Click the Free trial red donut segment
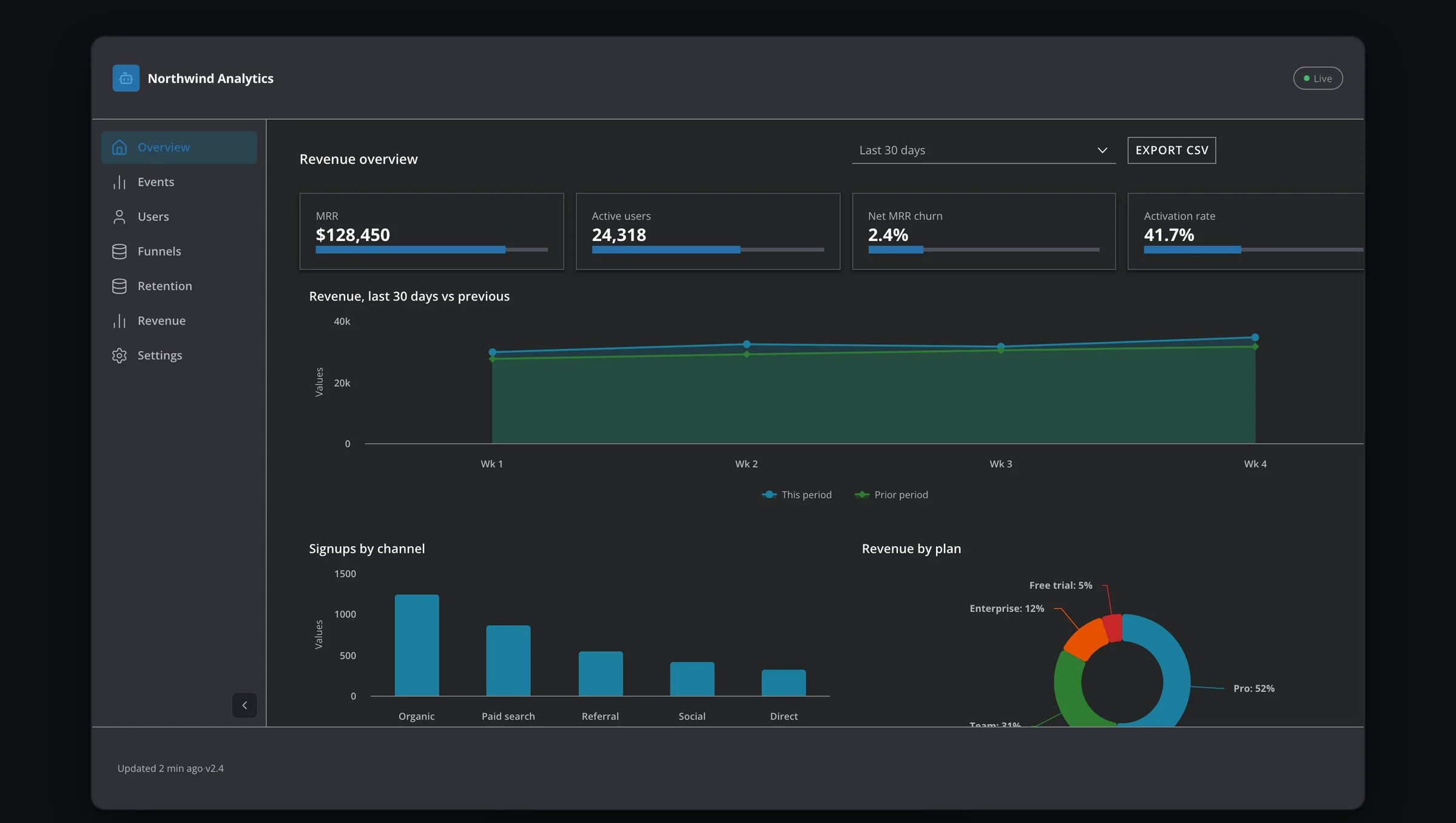1456x823 pixels. (x=1113, y=628)
